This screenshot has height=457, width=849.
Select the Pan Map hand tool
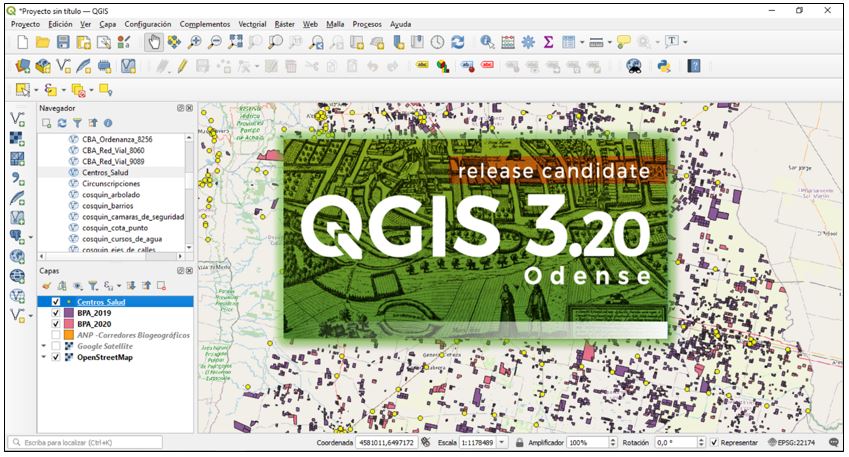(154, 42)
